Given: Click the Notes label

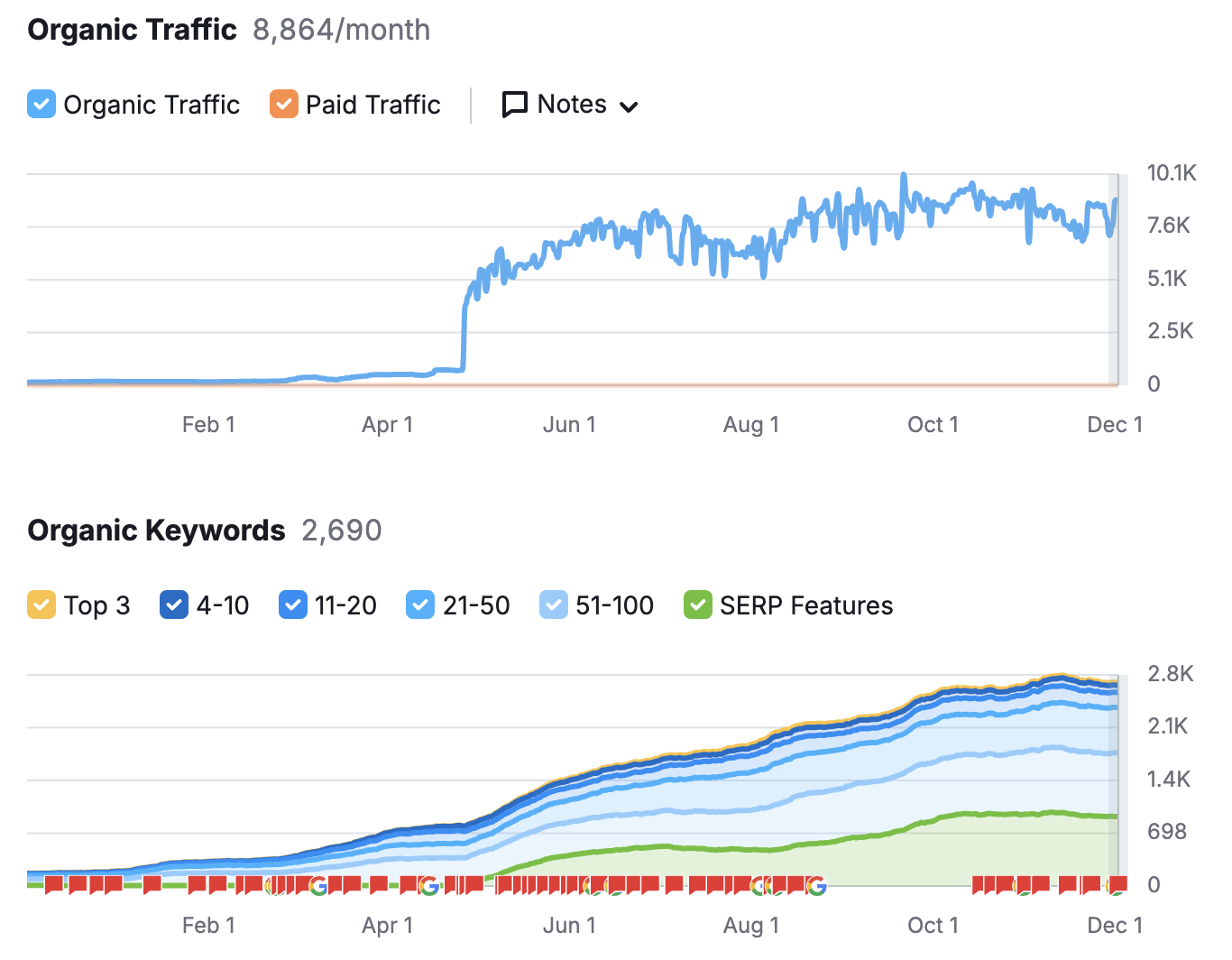Looking at the screenshot, I should (572, 105).
